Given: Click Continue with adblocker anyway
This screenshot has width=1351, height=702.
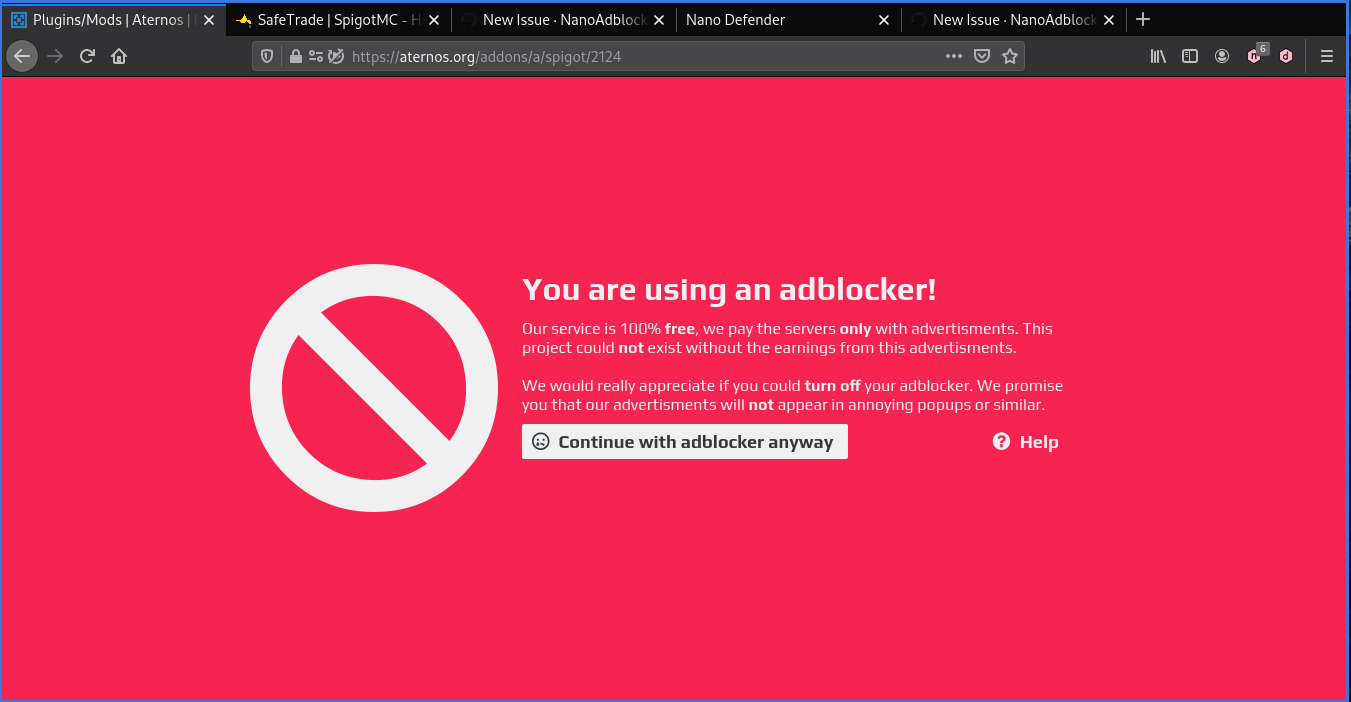Looking at the screenshot, I should tap(684, 441).
